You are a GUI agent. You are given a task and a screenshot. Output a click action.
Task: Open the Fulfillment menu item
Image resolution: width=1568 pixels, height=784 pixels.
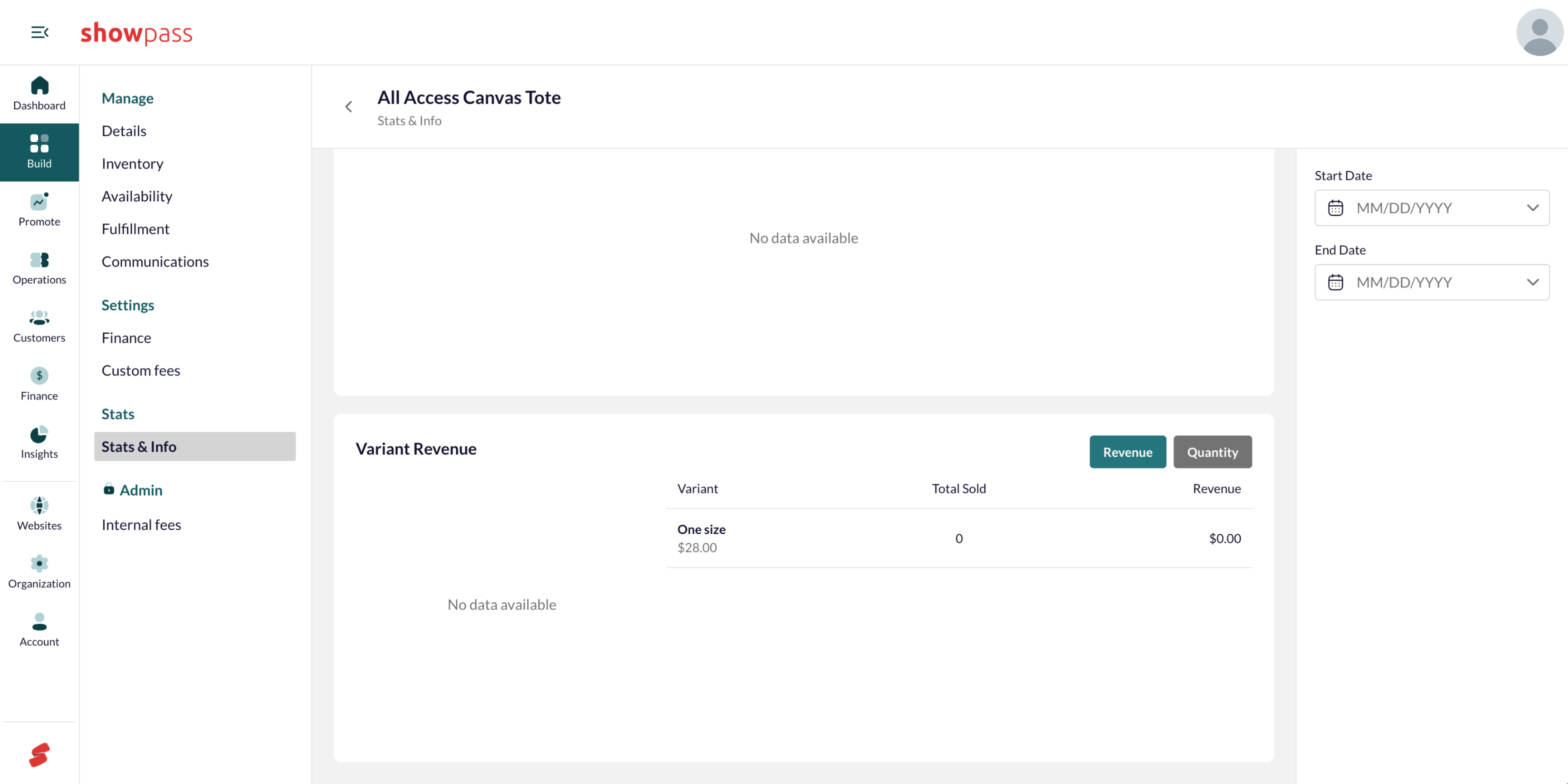(135, 229)
